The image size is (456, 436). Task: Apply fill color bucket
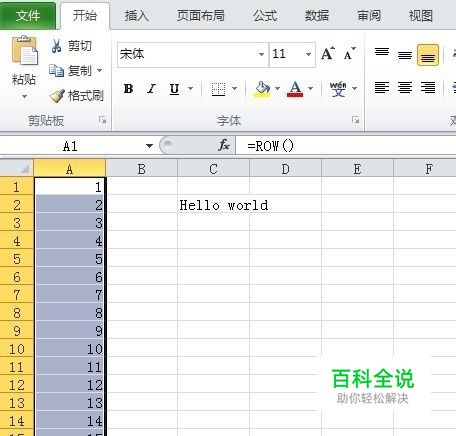pos(263,89)
